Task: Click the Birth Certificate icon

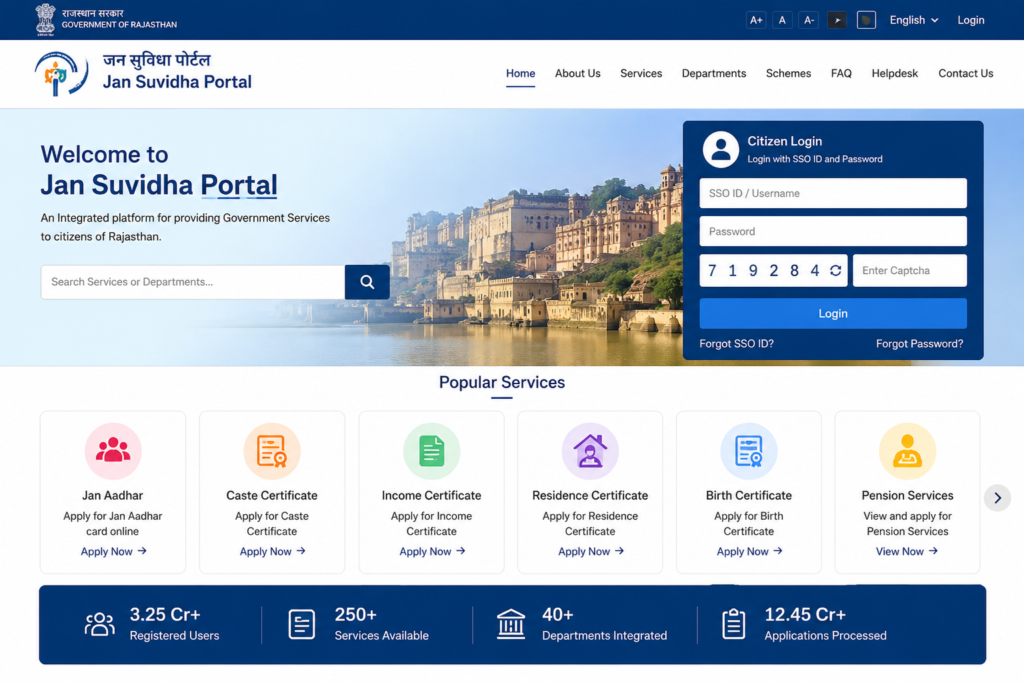Action: [x=748, y=451]
